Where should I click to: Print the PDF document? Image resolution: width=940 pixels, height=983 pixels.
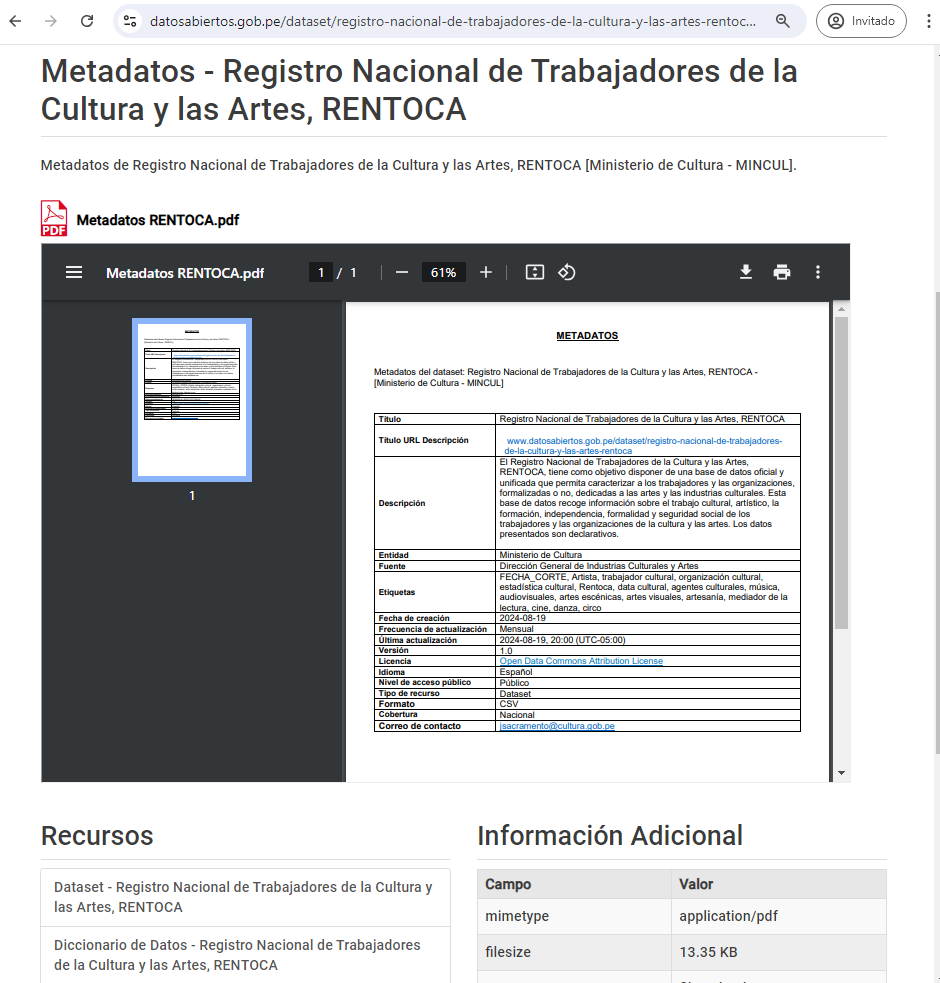coord(782,272)
